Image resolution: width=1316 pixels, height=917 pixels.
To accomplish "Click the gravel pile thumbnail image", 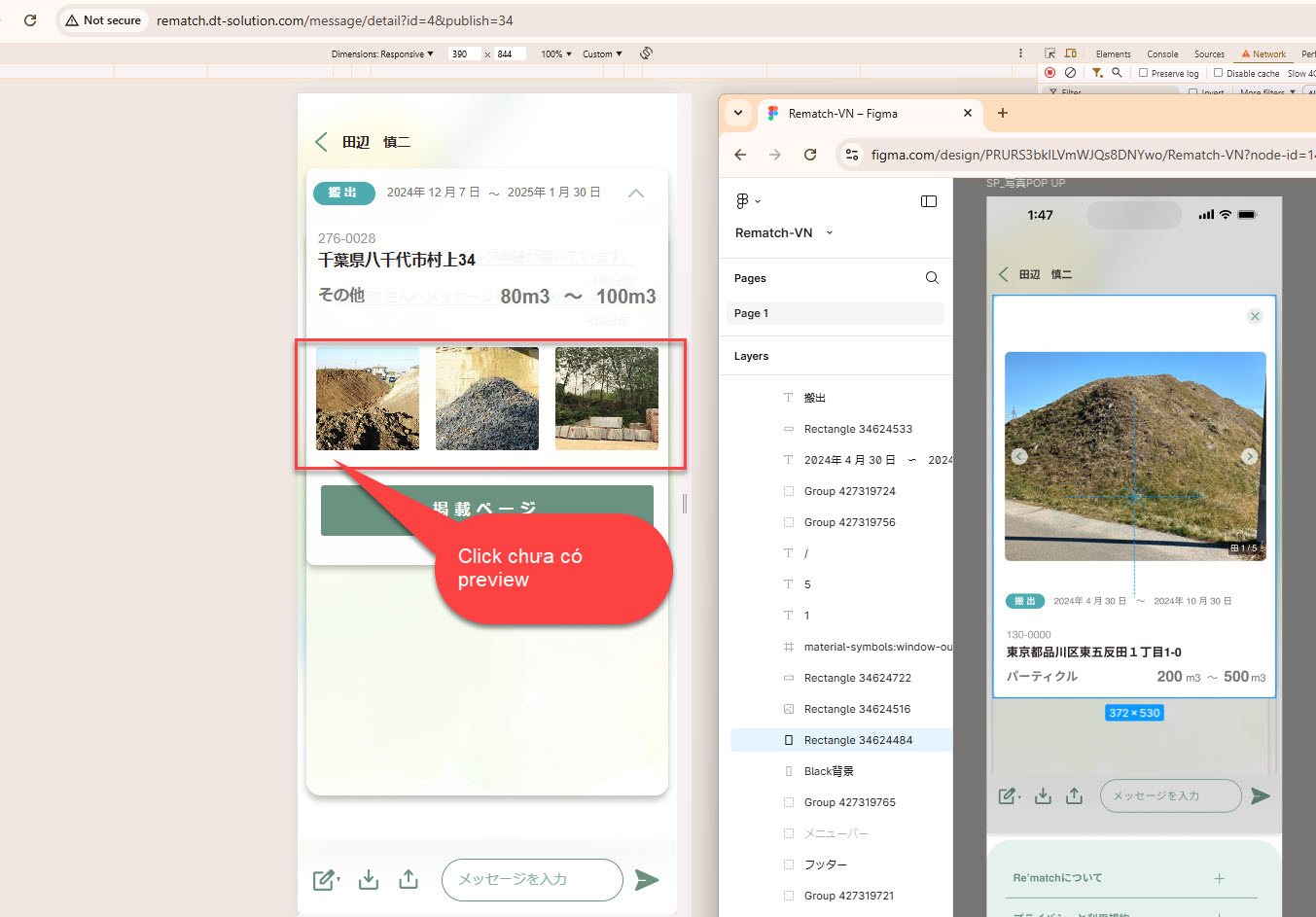I will coord(487,399).
